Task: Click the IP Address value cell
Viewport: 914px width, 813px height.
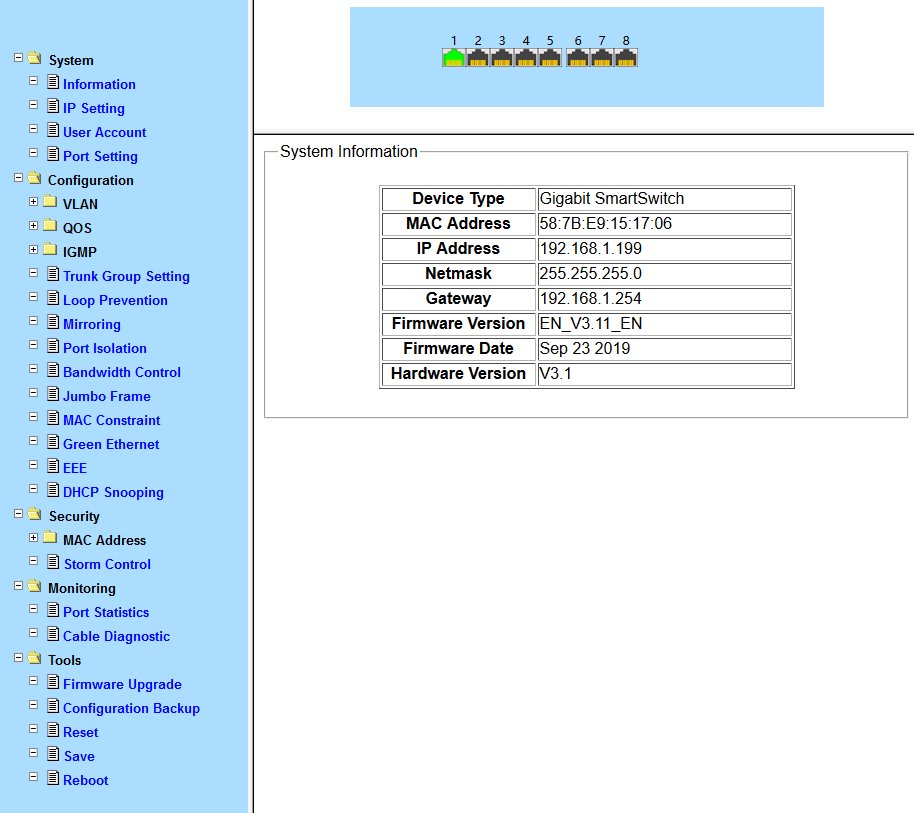Action: (664, 249)
